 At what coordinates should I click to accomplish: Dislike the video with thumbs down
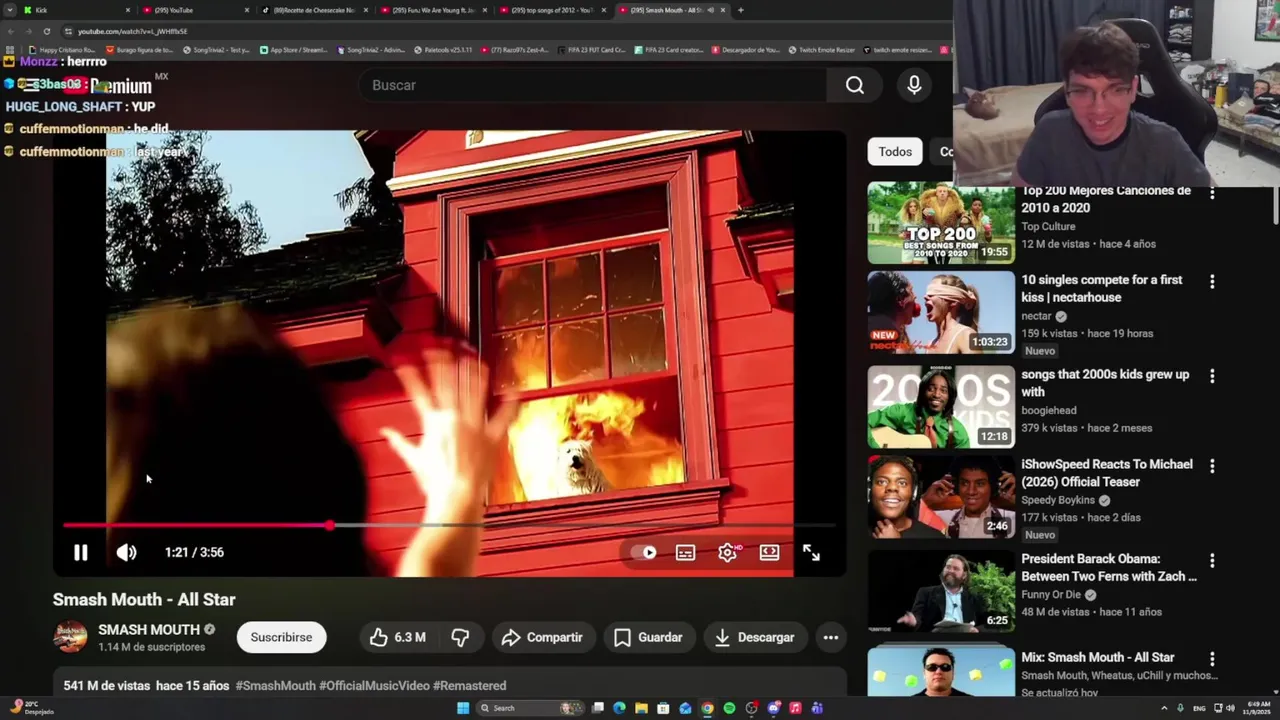[x=461, y=637]
